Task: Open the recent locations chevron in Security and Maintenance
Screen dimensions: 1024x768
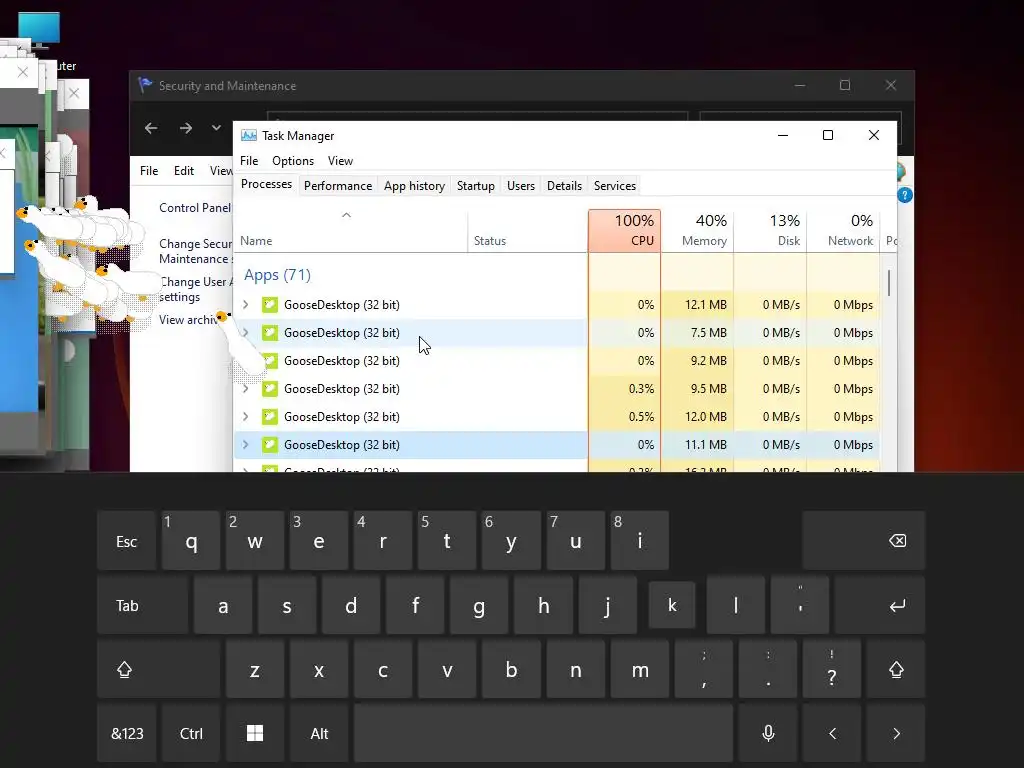Action: (216, 128)
